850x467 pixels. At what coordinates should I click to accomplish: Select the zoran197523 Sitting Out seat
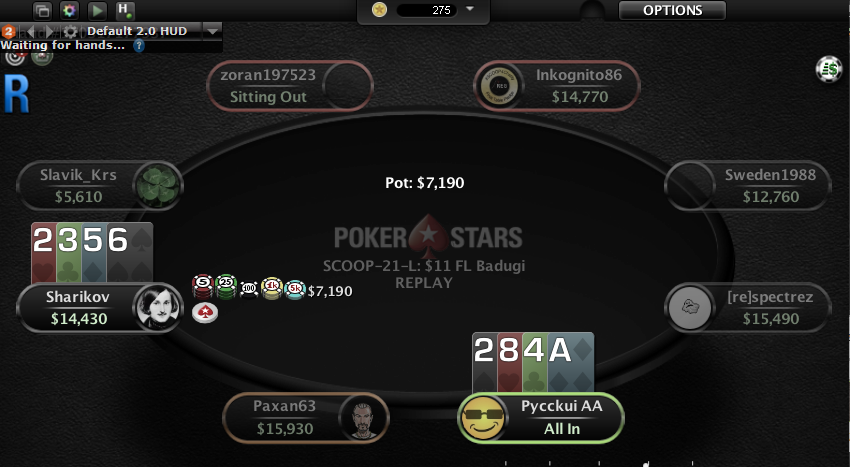click(290, 86)
